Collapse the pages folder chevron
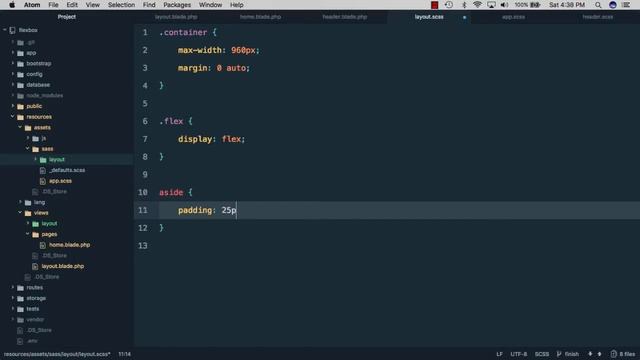Screen dimensions: 640x360 [x=28, y=234]
